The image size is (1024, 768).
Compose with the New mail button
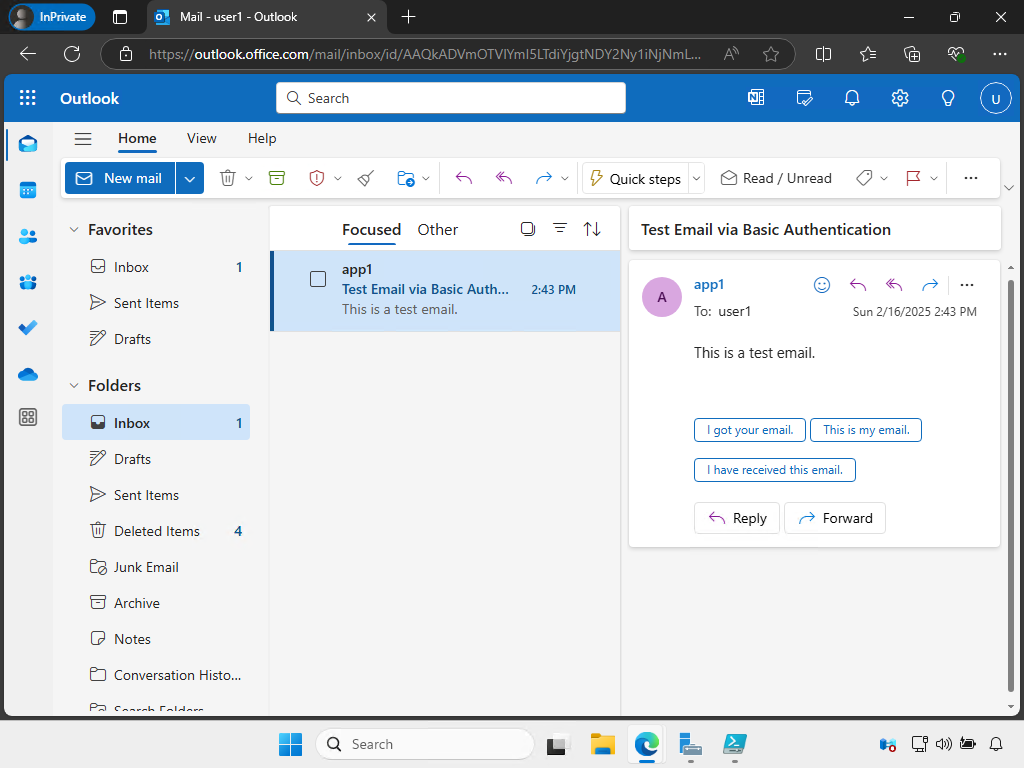(x=120, y=178)
